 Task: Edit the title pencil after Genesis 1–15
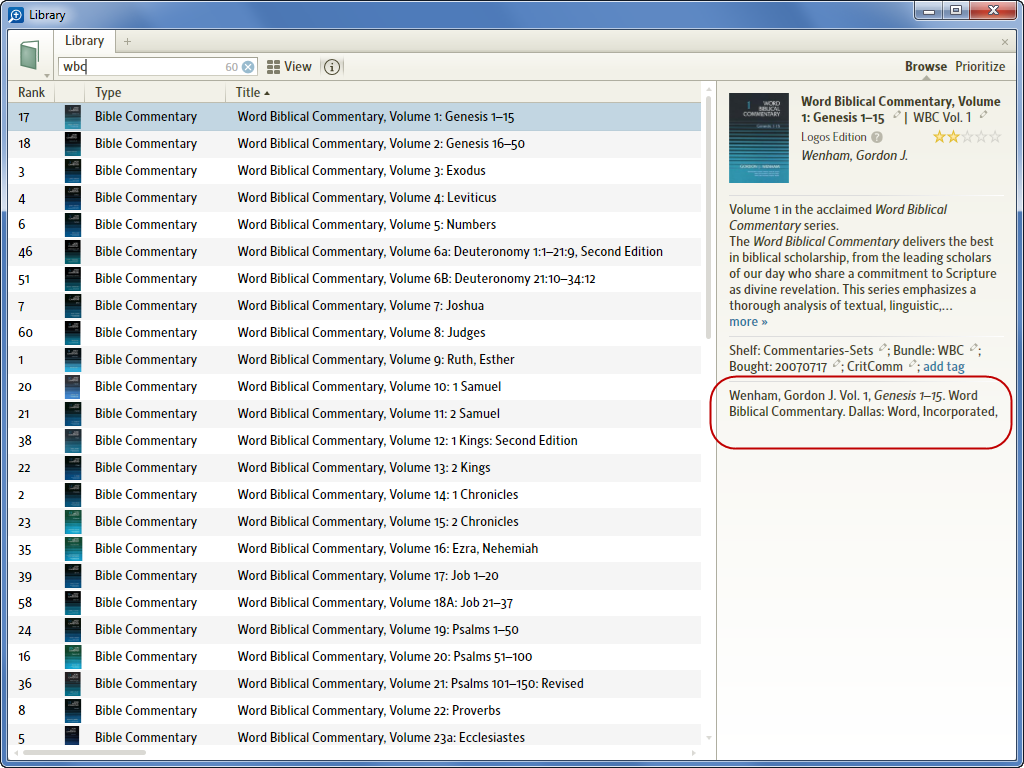pyautogui.click(x=897, y=116)
